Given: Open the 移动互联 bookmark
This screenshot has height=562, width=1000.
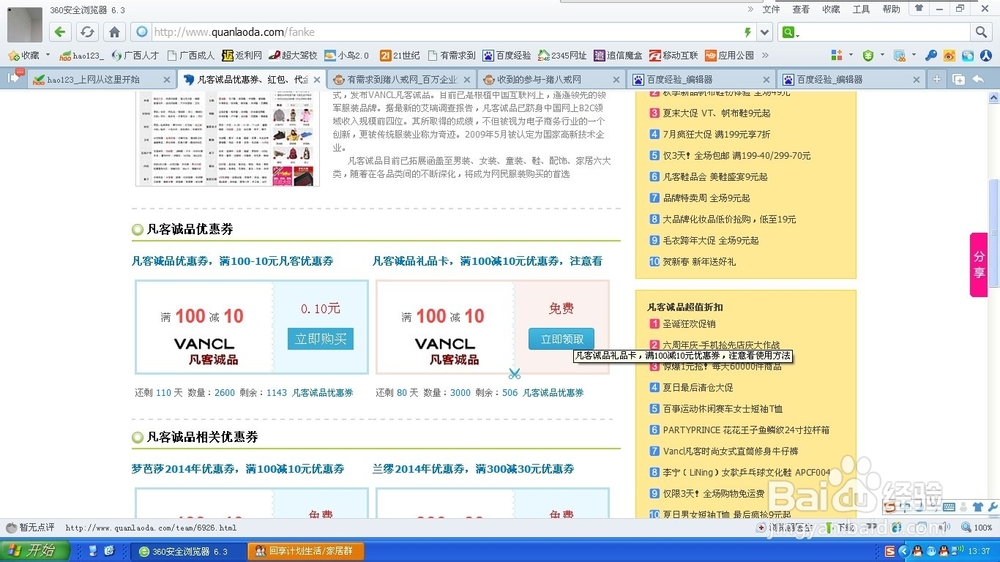Looking at the screenshot, I should tap(673, 55).
